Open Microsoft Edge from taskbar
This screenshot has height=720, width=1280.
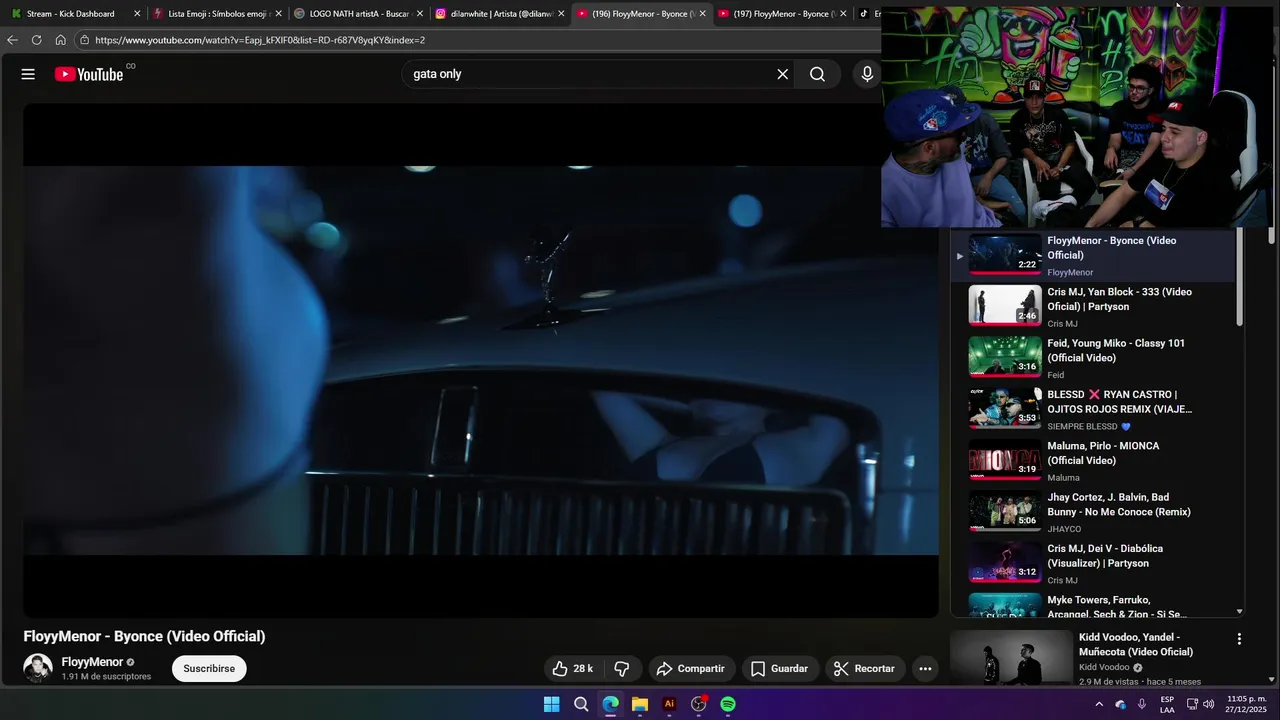pyautogui.click(x=610, y=704)
